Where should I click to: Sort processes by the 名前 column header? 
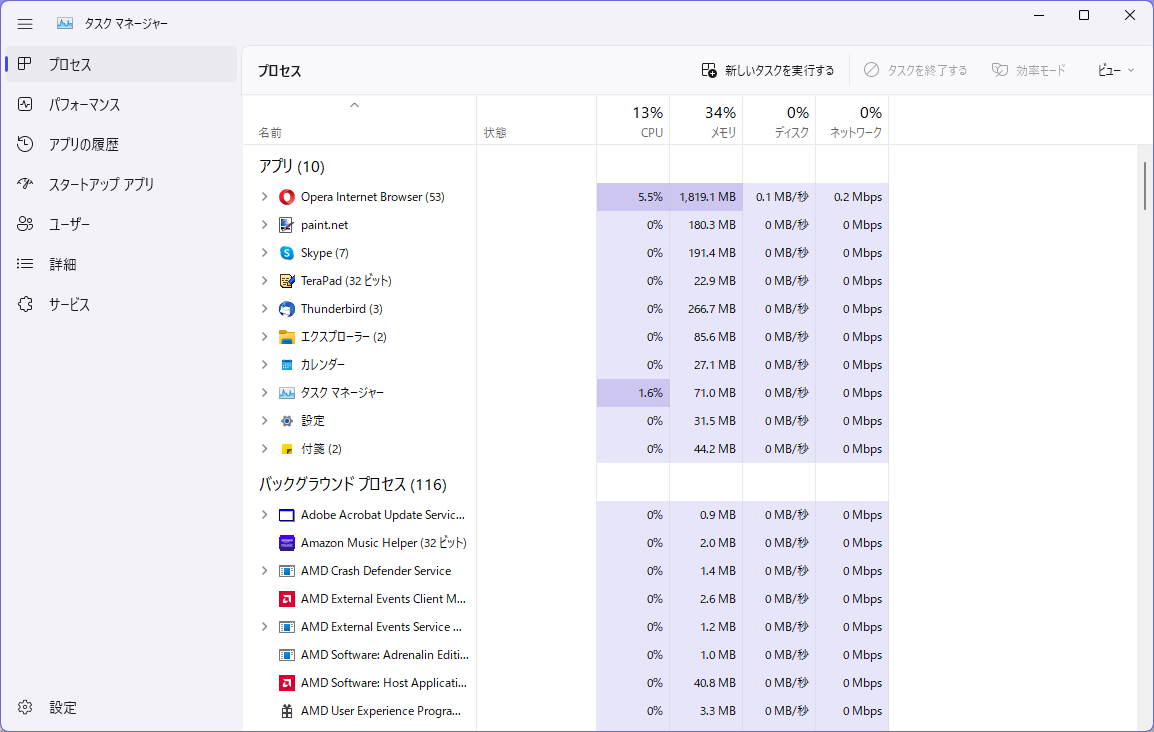click(x=359, y=120)
